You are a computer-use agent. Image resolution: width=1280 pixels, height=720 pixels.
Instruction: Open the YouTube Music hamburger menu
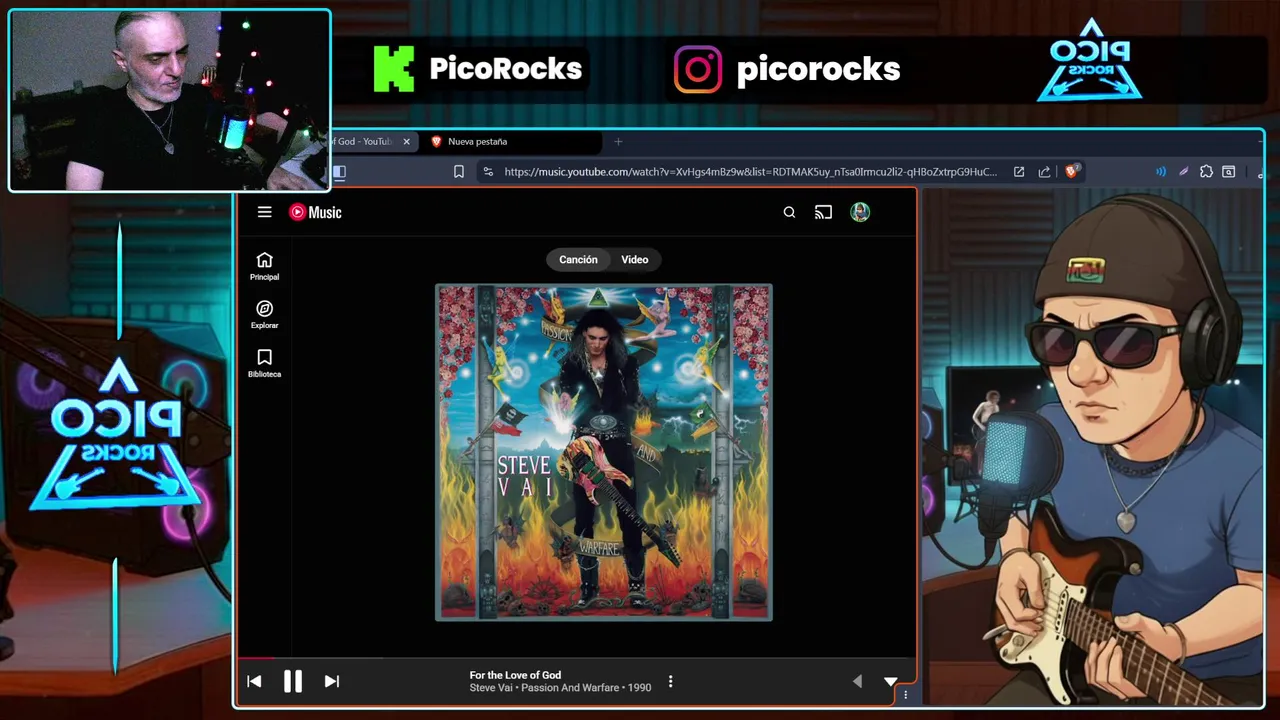click(264, 212)
